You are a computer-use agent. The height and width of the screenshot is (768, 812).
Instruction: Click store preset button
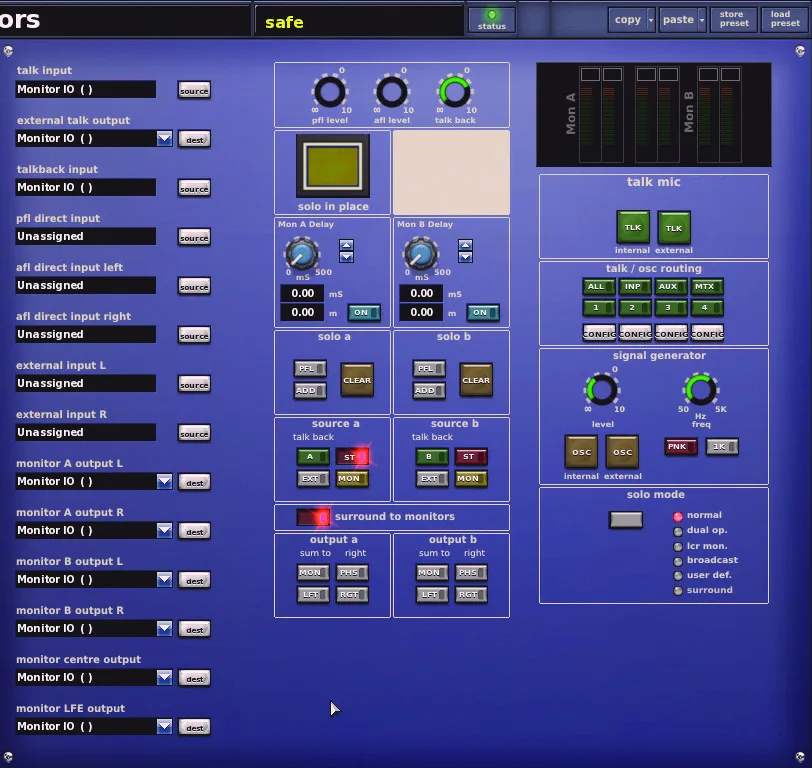[x=734, y=20]
